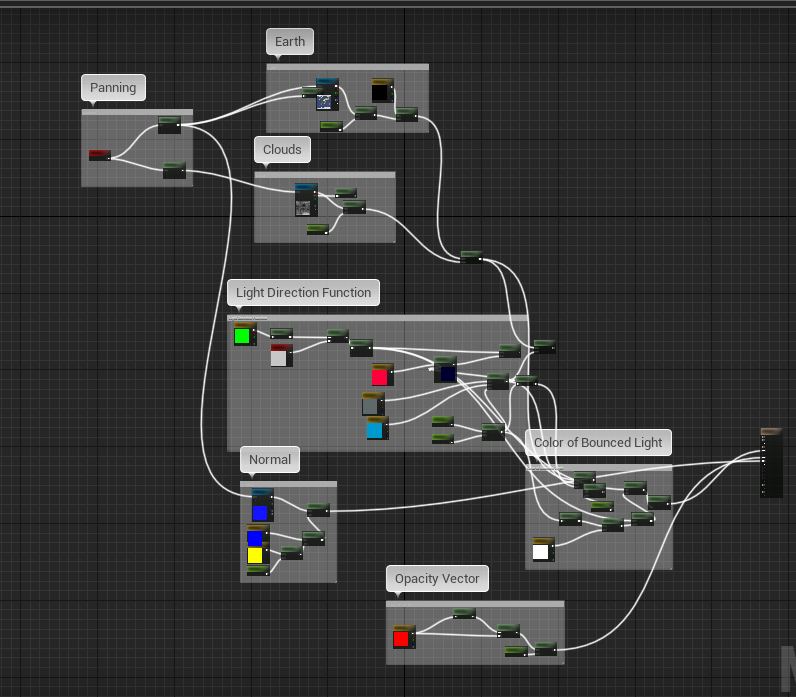
Task: Click black constant node in Earth group
Action: [380, 93]
